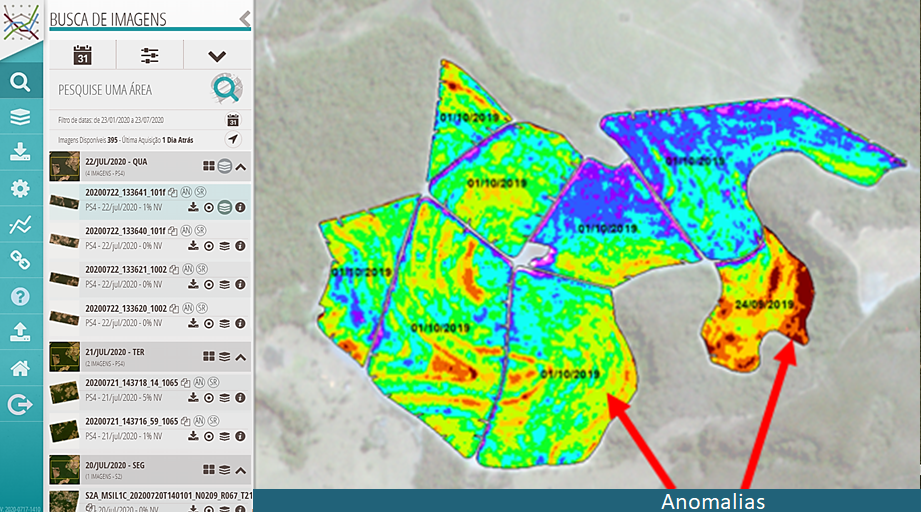
Task: Collapse the 22/JUL/2020 - QUA group
Action: [x=240, y=166]
